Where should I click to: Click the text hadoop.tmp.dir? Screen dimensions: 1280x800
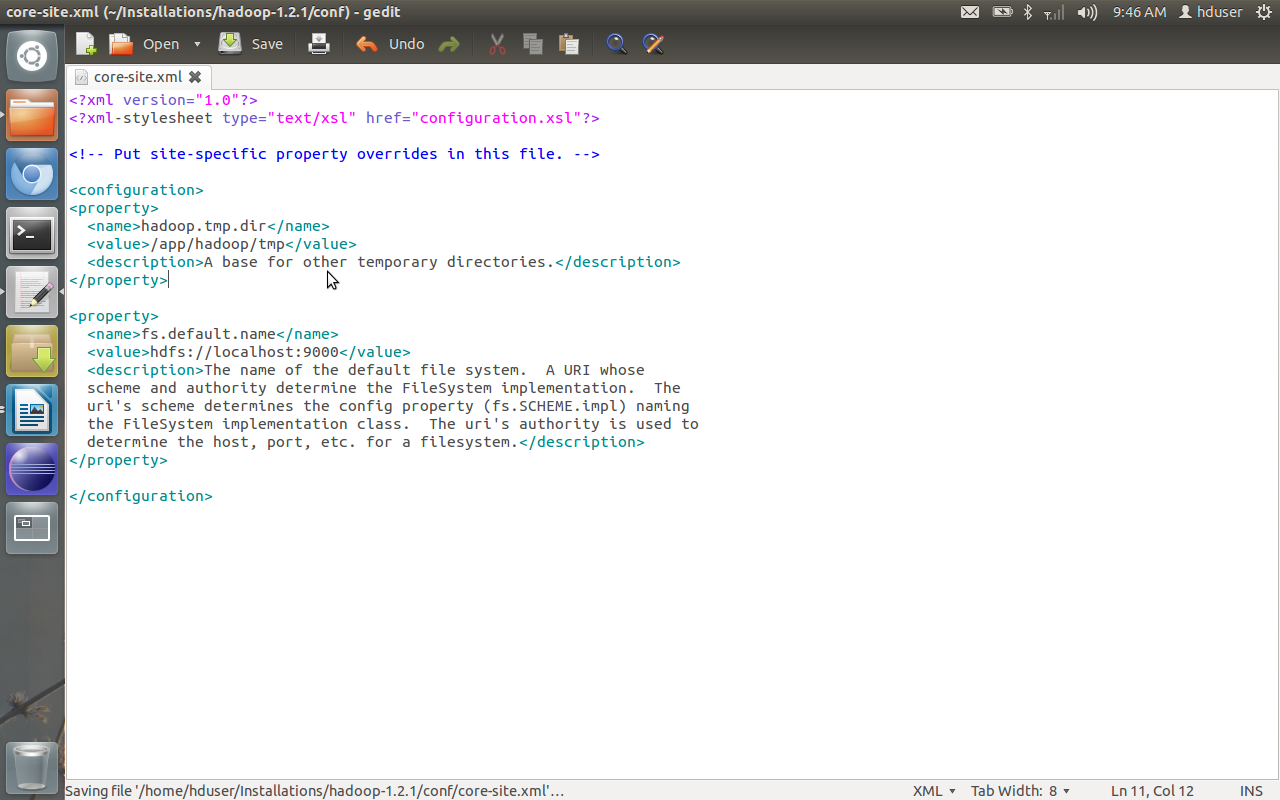(x=204, y=226)
